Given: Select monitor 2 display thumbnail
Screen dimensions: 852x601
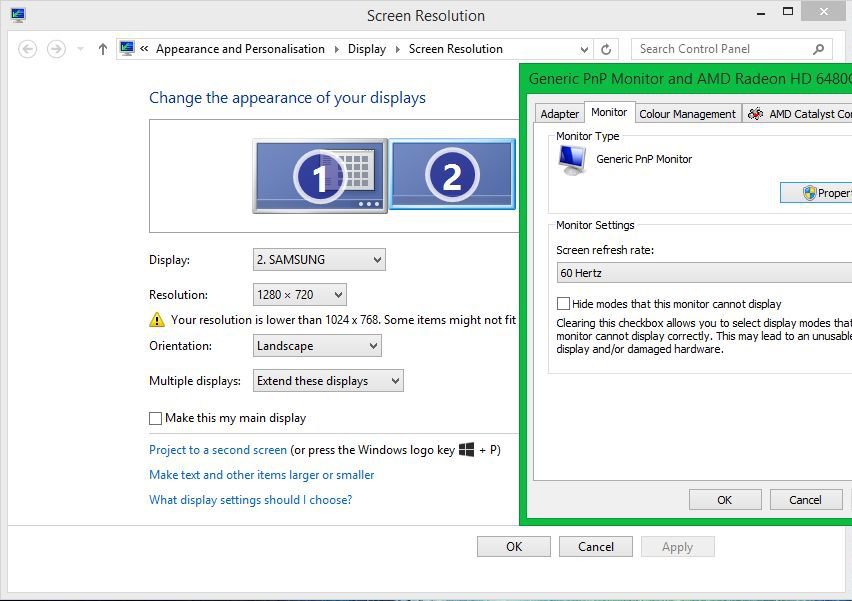Looking at the screenshot, I should pos(452,174).
